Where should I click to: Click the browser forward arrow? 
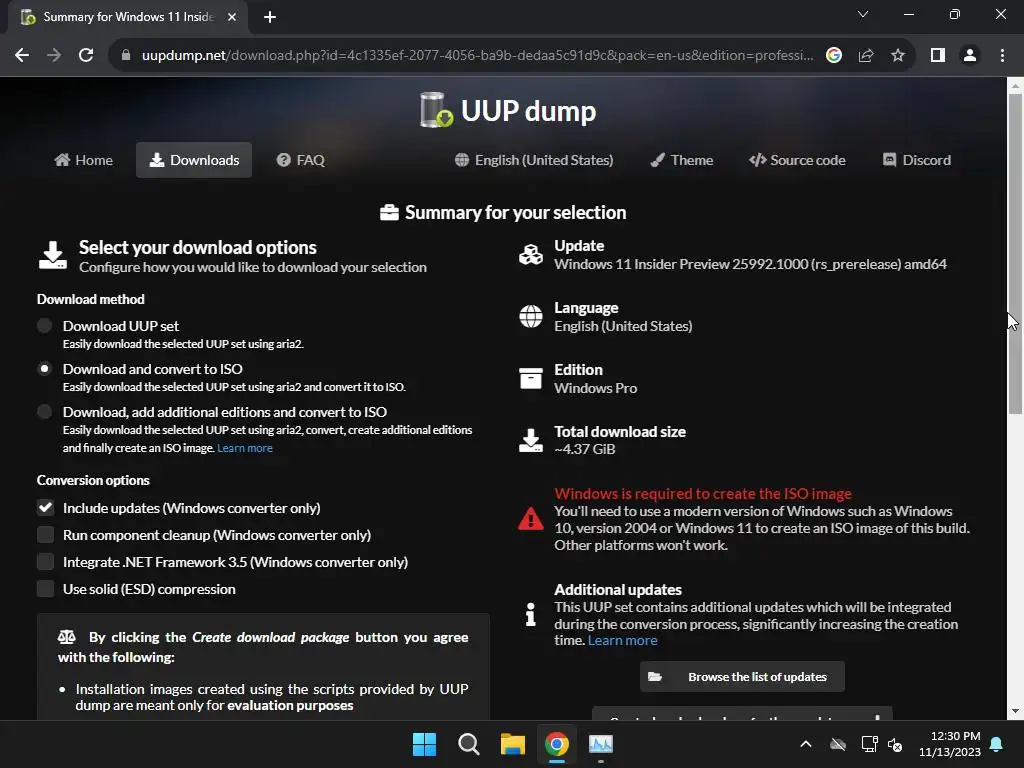pos(54,56)
